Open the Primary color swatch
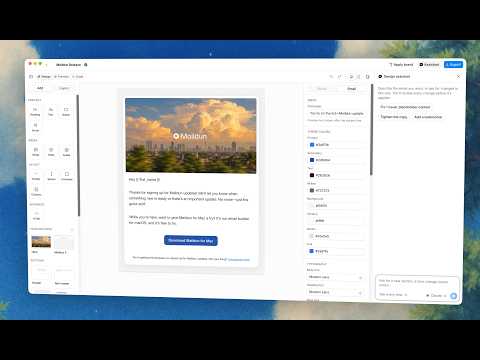This screenshot has height=360, width=480. click(312, 145)
